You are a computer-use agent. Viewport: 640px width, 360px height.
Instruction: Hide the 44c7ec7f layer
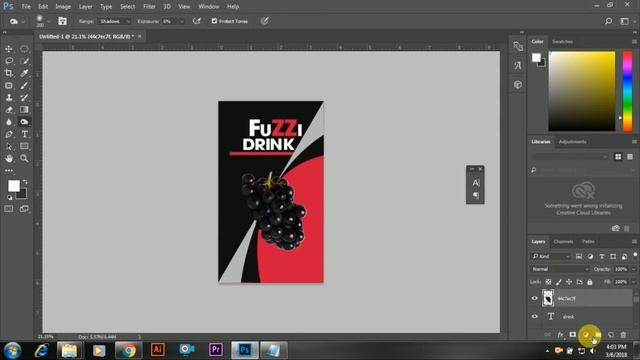pos(535,298)
